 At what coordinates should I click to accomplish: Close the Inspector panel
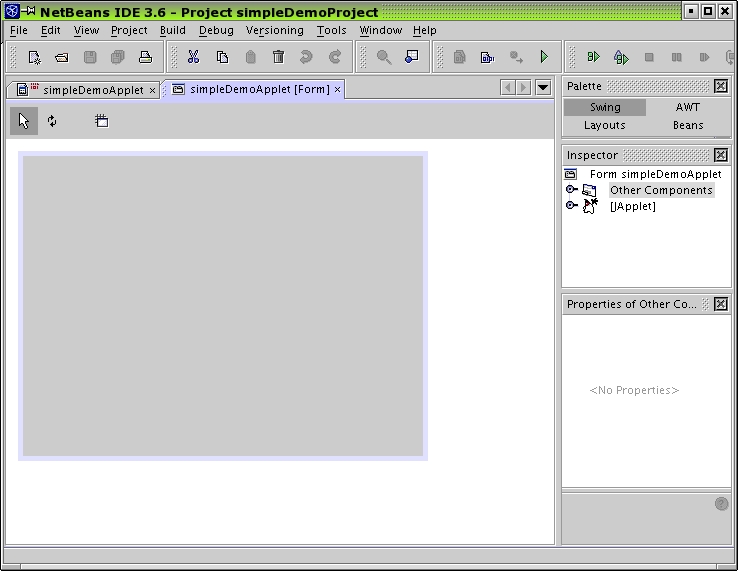pyautogui.click(x=721, y=155)
